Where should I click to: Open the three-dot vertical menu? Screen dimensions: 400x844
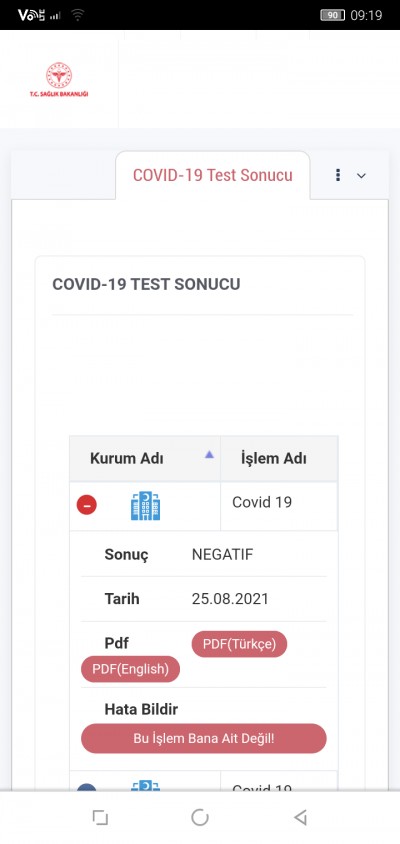click(x=338, y=175)
